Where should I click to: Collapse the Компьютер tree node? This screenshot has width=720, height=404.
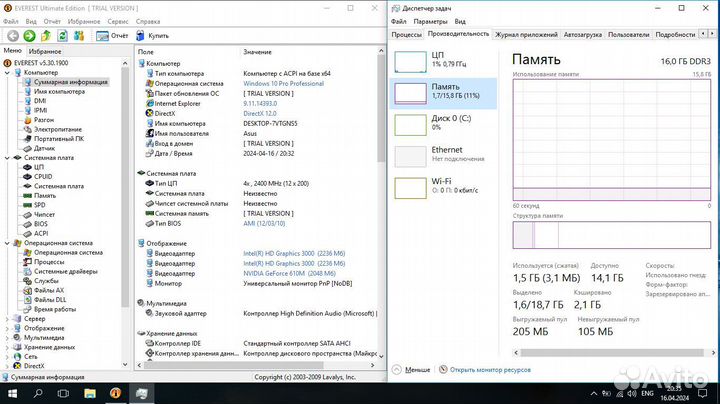point(7,72)
